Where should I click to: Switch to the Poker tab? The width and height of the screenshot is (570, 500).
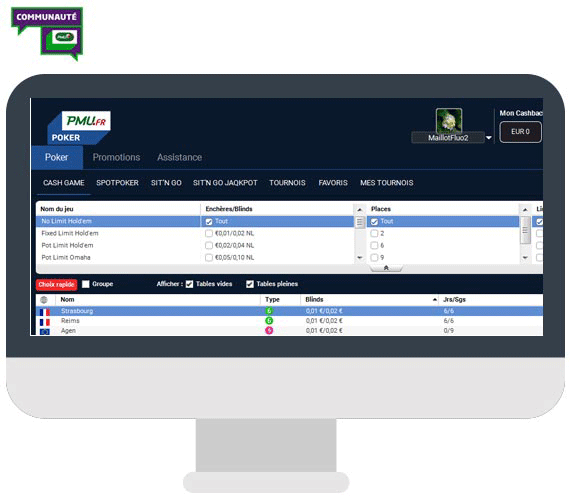57,157
